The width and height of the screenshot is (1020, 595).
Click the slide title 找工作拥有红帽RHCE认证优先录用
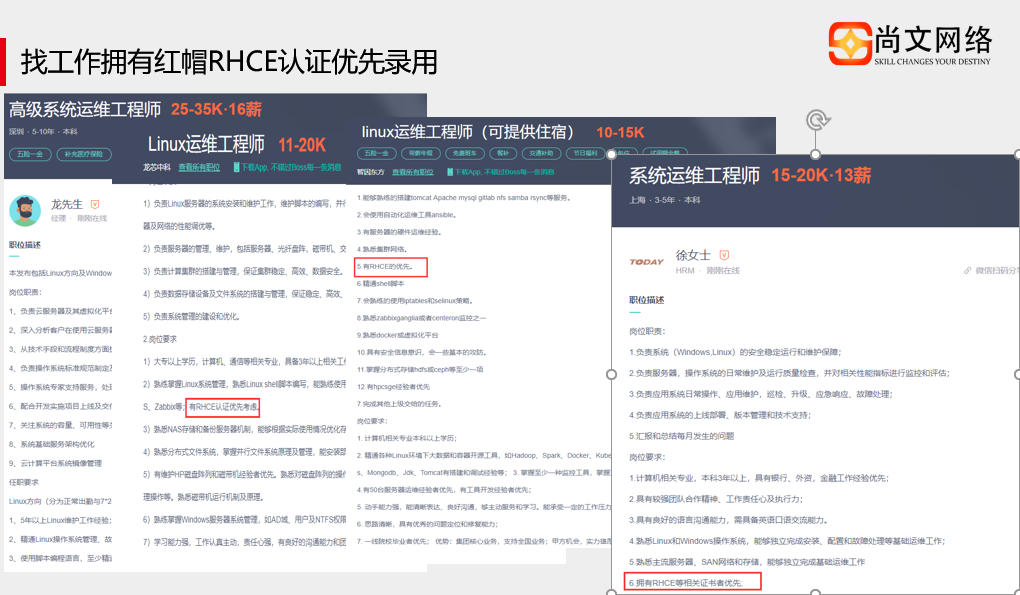coord(229,62)
